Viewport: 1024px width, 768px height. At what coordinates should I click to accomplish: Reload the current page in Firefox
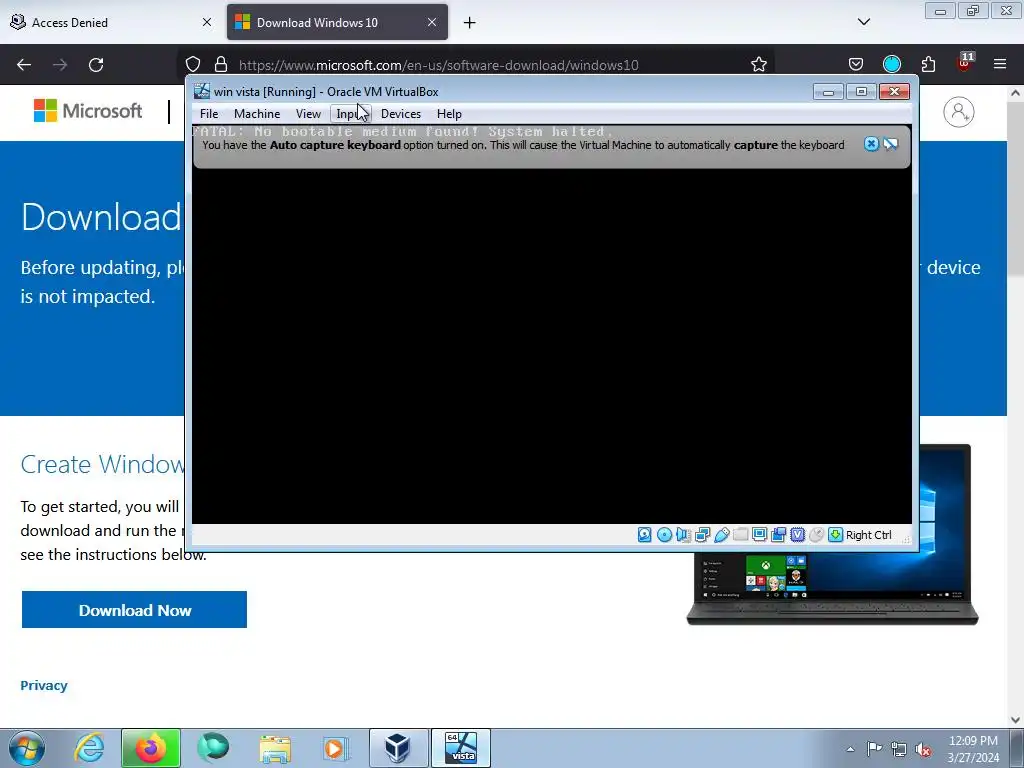click(x=96, y=65)
